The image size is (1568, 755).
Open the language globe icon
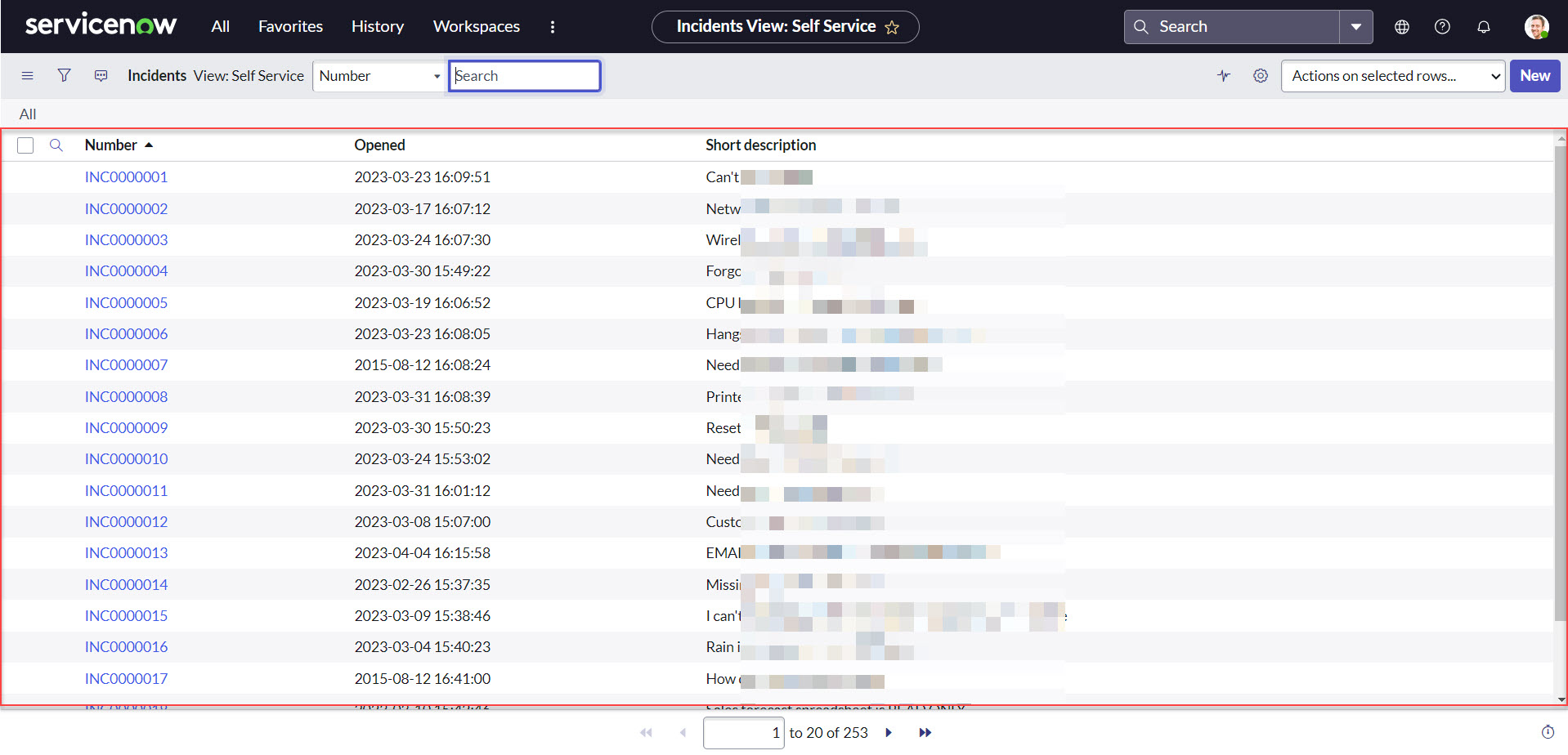click(x=1401, y=26)
